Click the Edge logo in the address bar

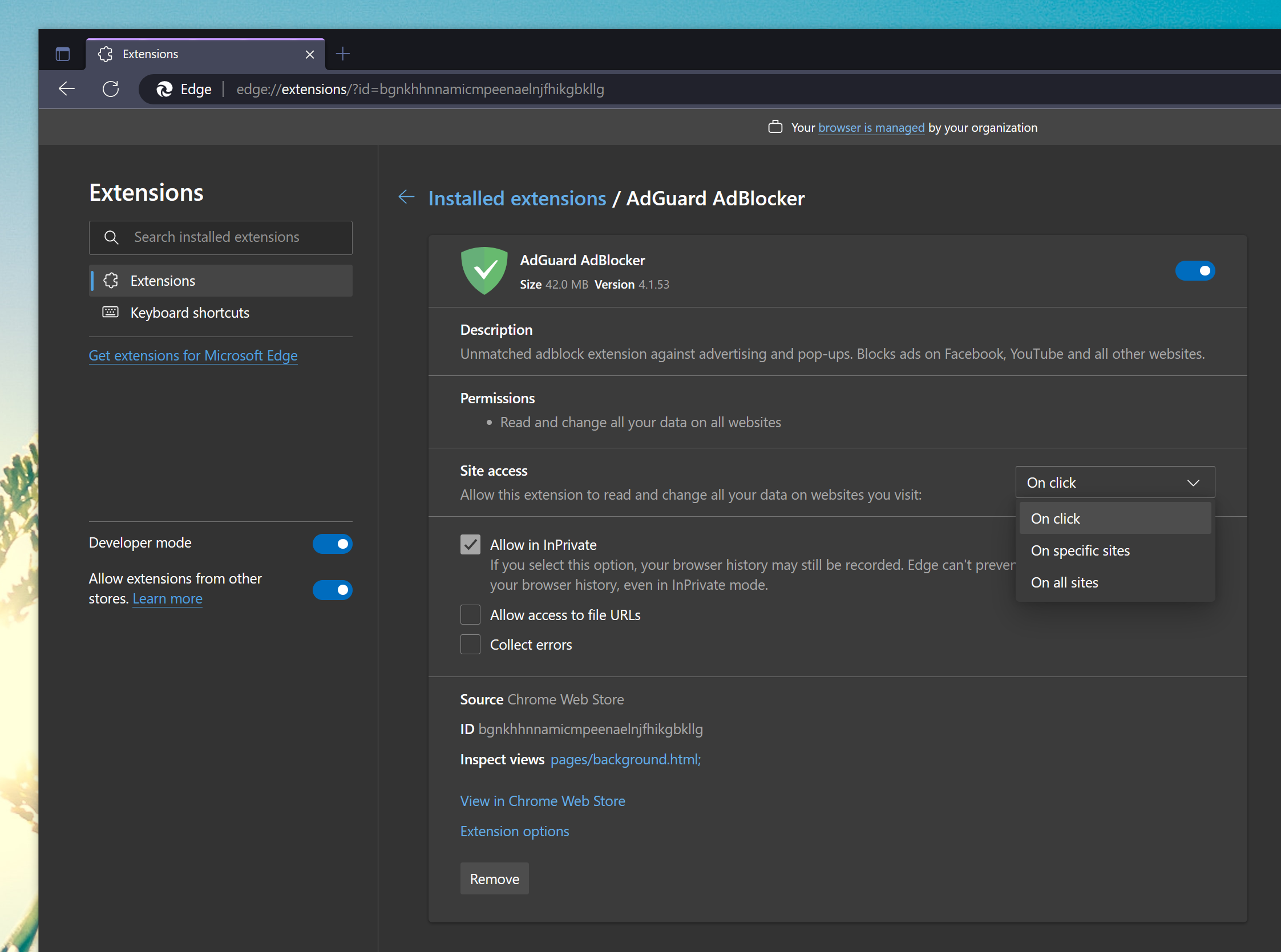pyautogui.click(x=164, y=89)
